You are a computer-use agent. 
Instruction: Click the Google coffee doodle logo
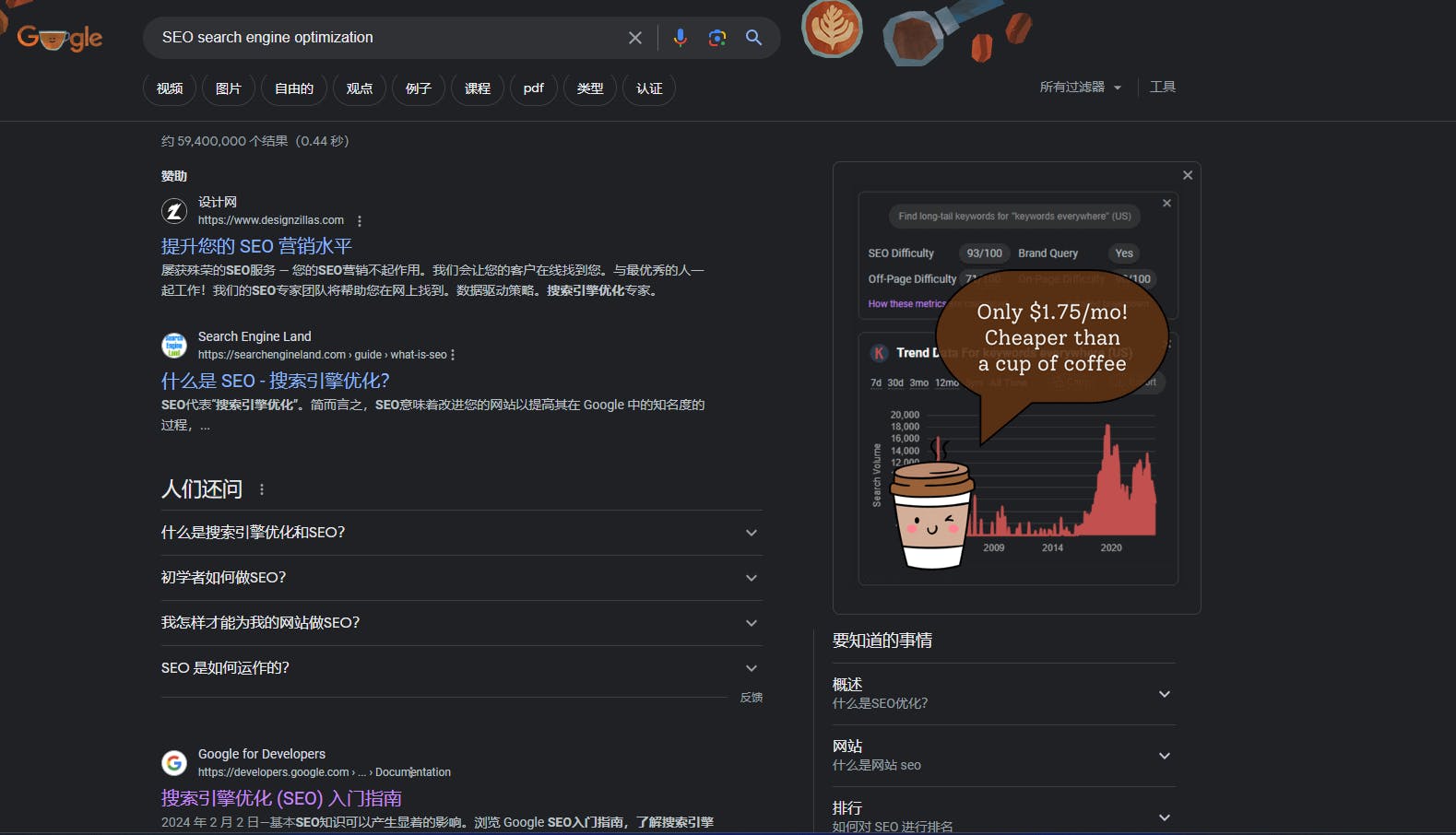point(60,38)
